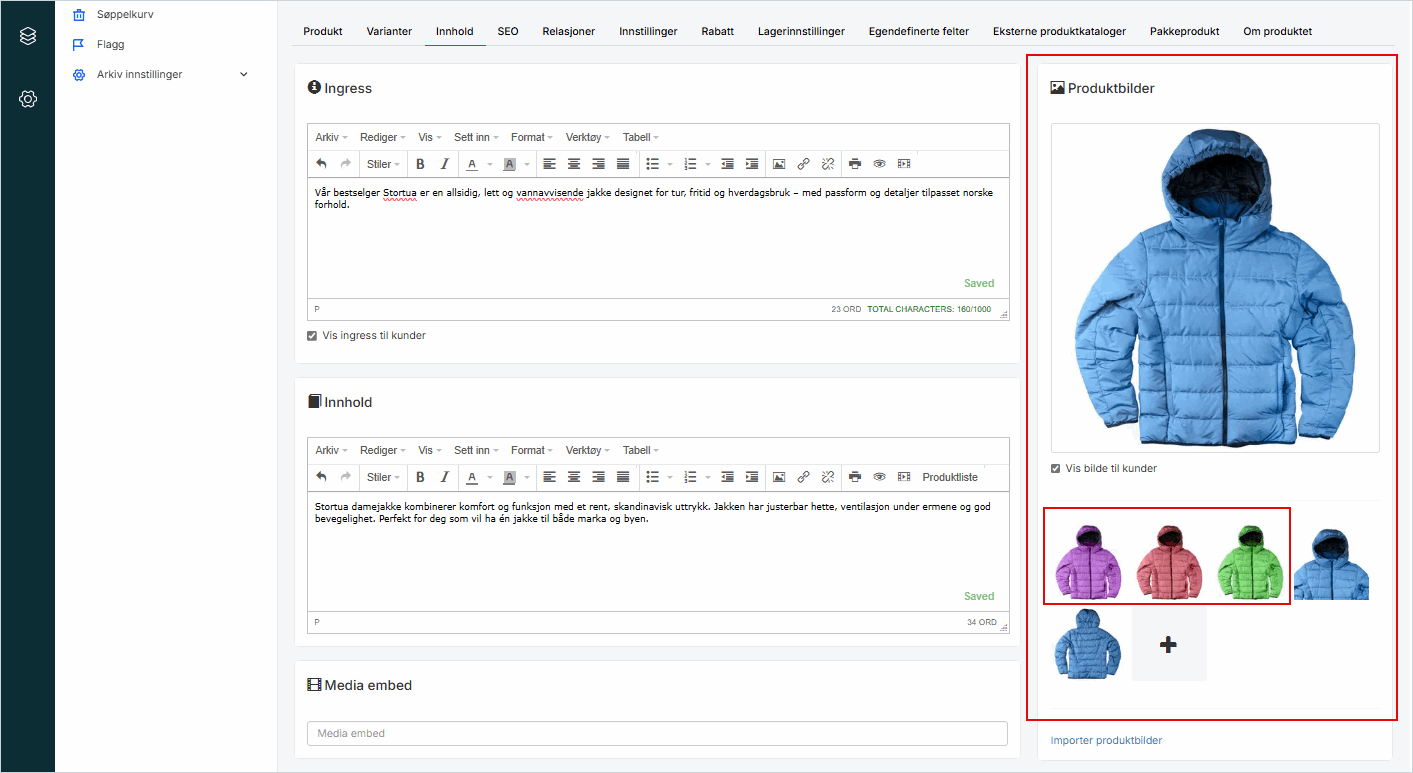Click insert link icon in the Innhold editor
The width and height of the screenshot is (1413, 773).
803,477
